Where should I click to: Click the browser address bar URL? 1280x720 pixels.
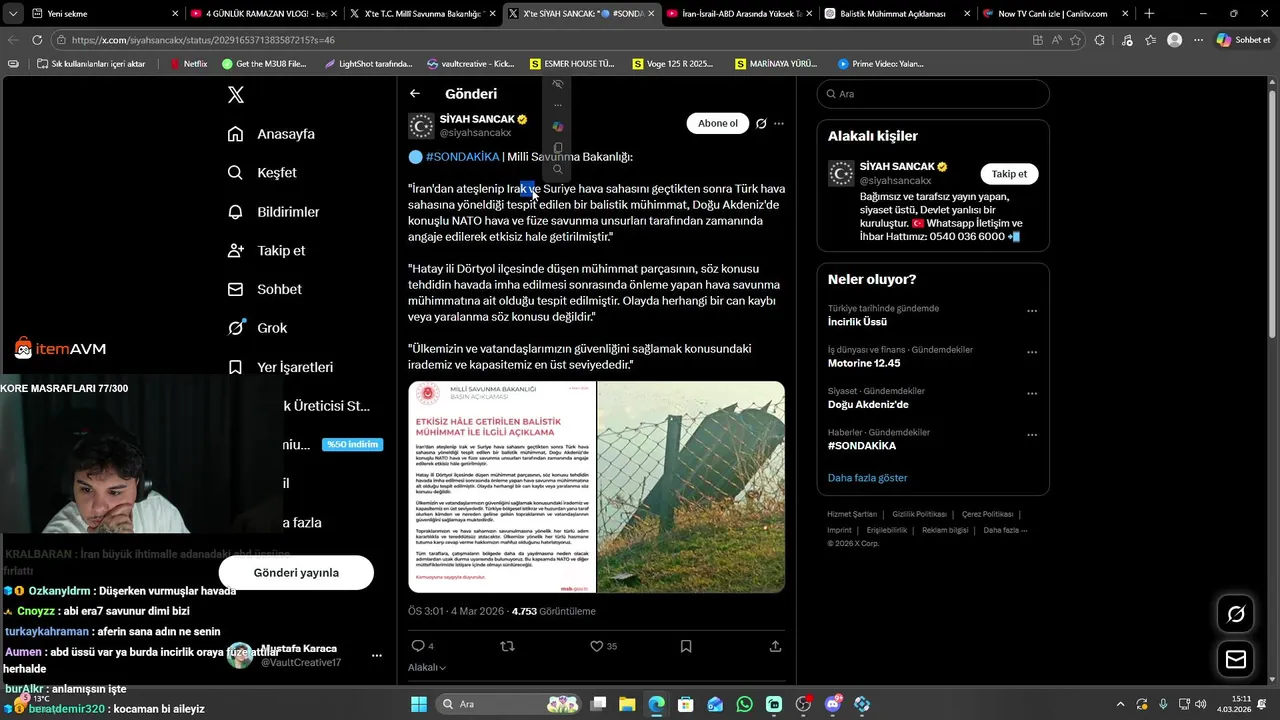click(x=203, y=40)
